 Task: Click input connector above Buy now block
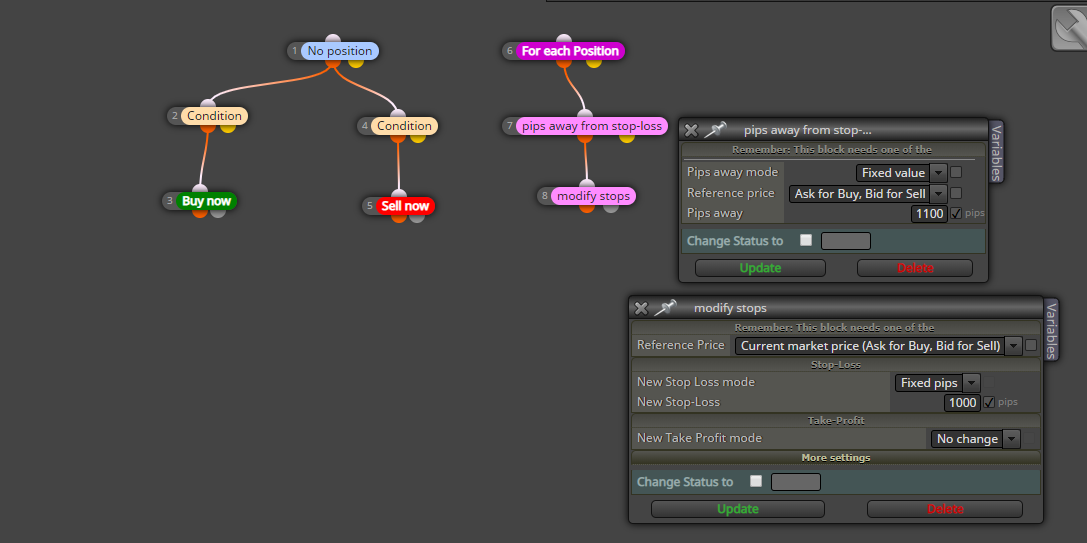point(200,189)
